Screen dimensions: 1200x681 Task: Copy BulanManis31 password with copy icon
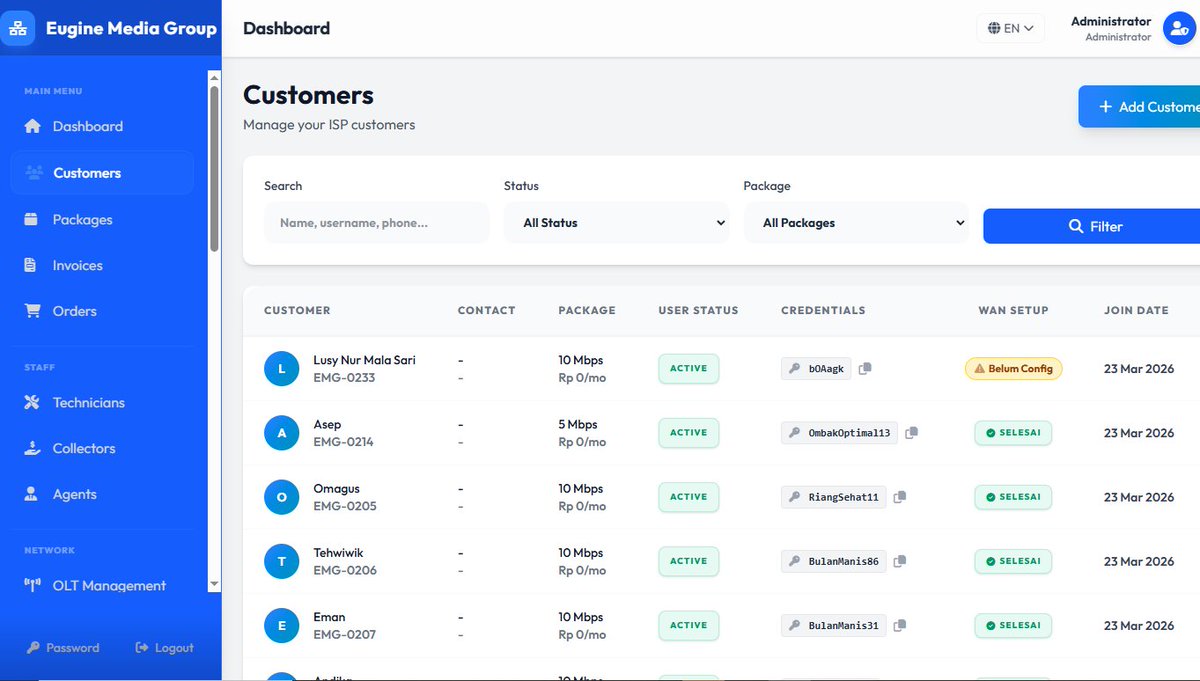(x=900, y=625)
